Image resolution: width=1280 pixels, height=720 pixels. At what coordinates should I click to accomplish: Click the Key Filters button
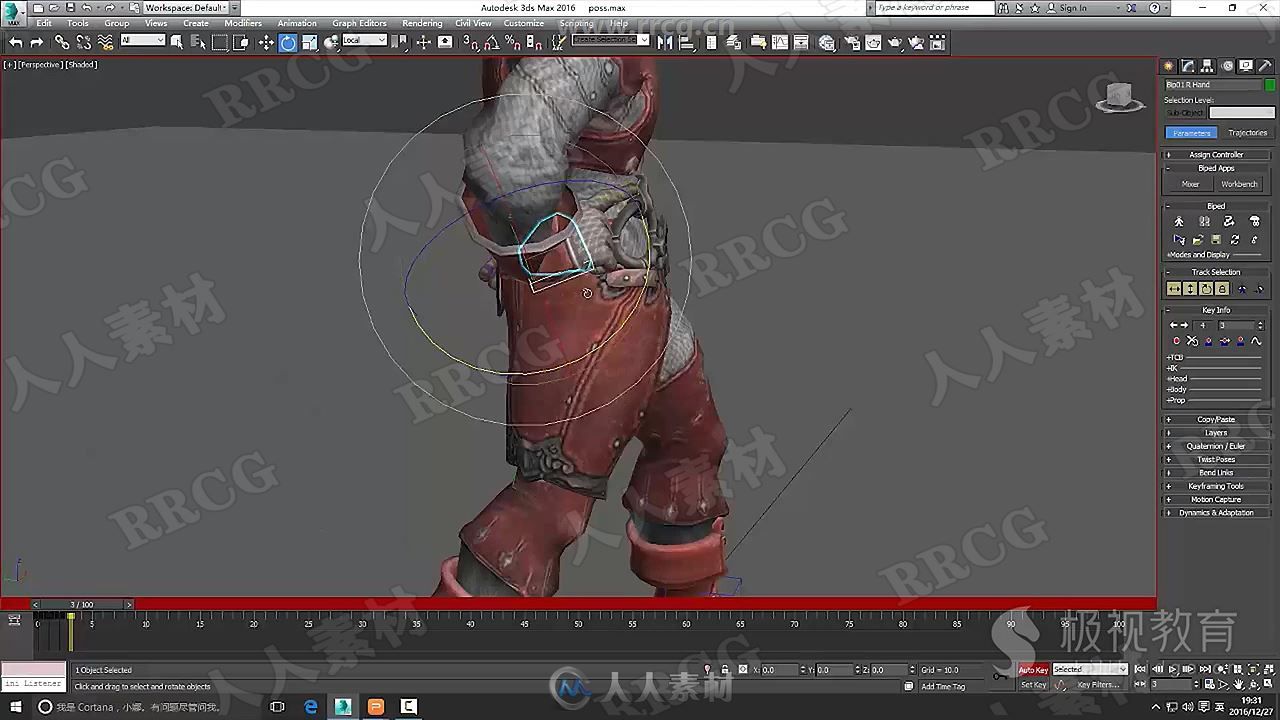pos(1097,685)
